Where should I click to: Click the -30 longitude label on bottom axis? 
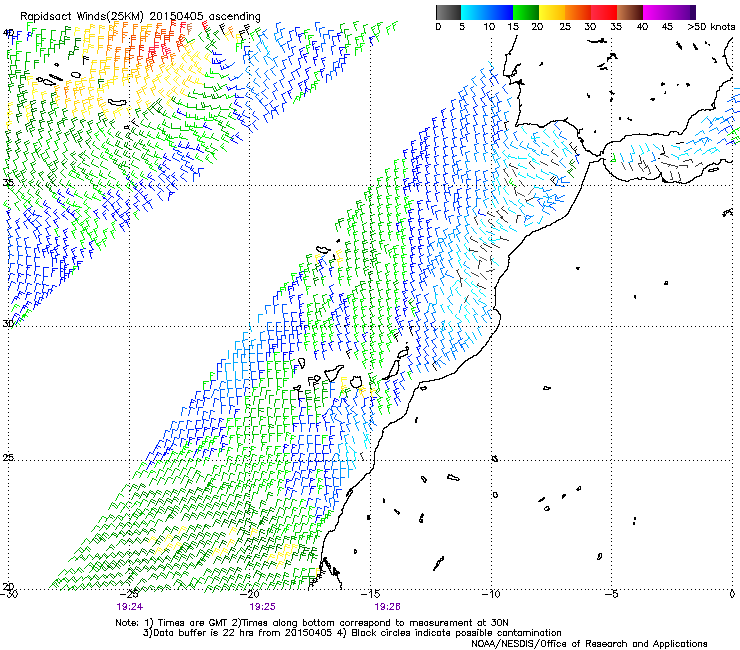pyautogui.click(x=9, y=594)
